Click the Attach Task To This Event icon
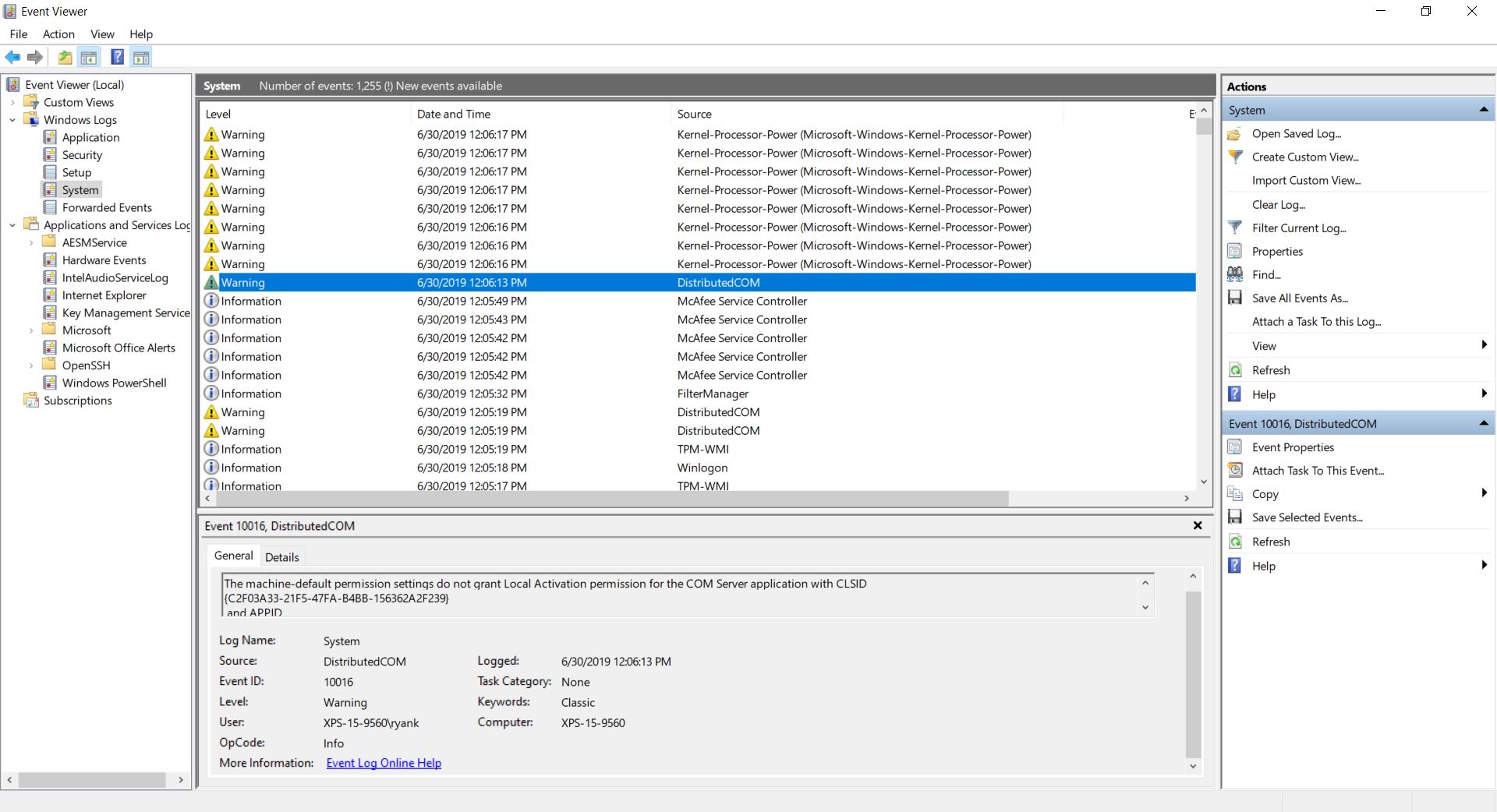This screenshot has height=812, width=1497. click(x=1235, y=470)
